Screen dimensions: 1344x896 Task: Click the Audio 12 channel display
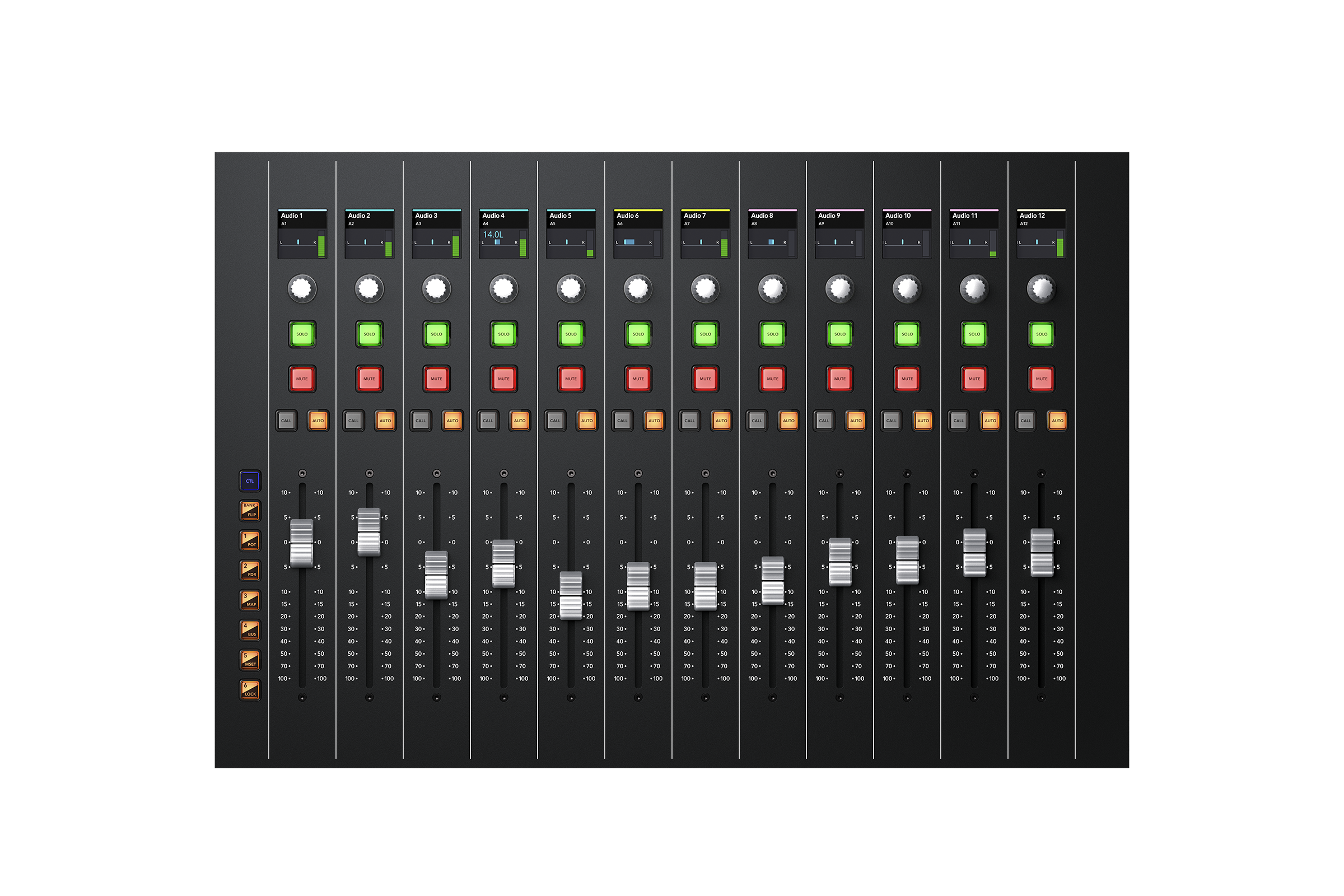click(1042, 234)
